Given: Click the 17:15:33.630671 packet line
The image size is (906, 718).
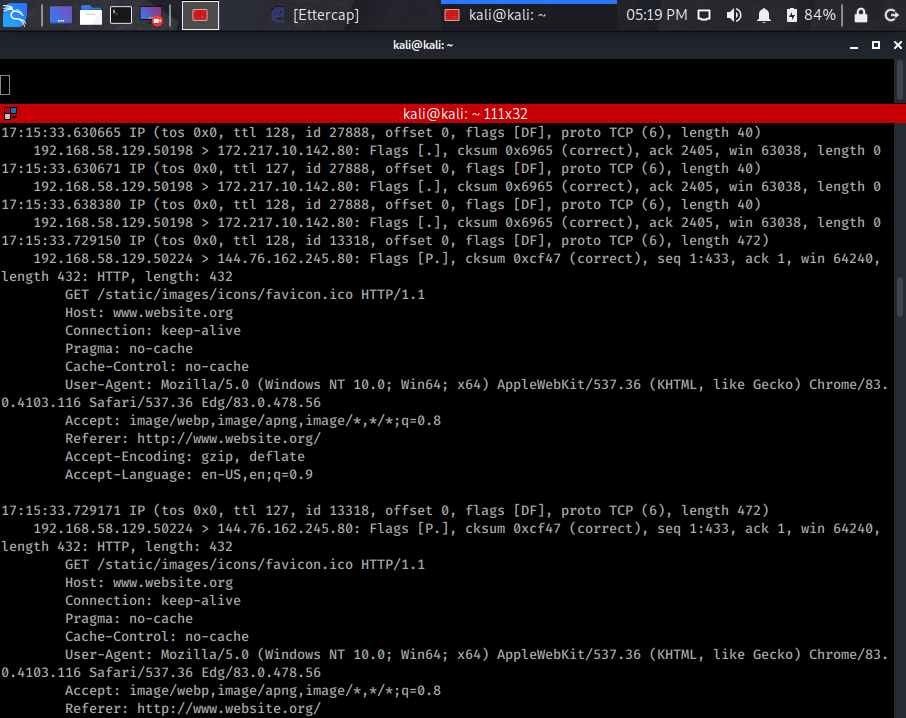Looking at the screenshot, I should [x=381, y=169].
